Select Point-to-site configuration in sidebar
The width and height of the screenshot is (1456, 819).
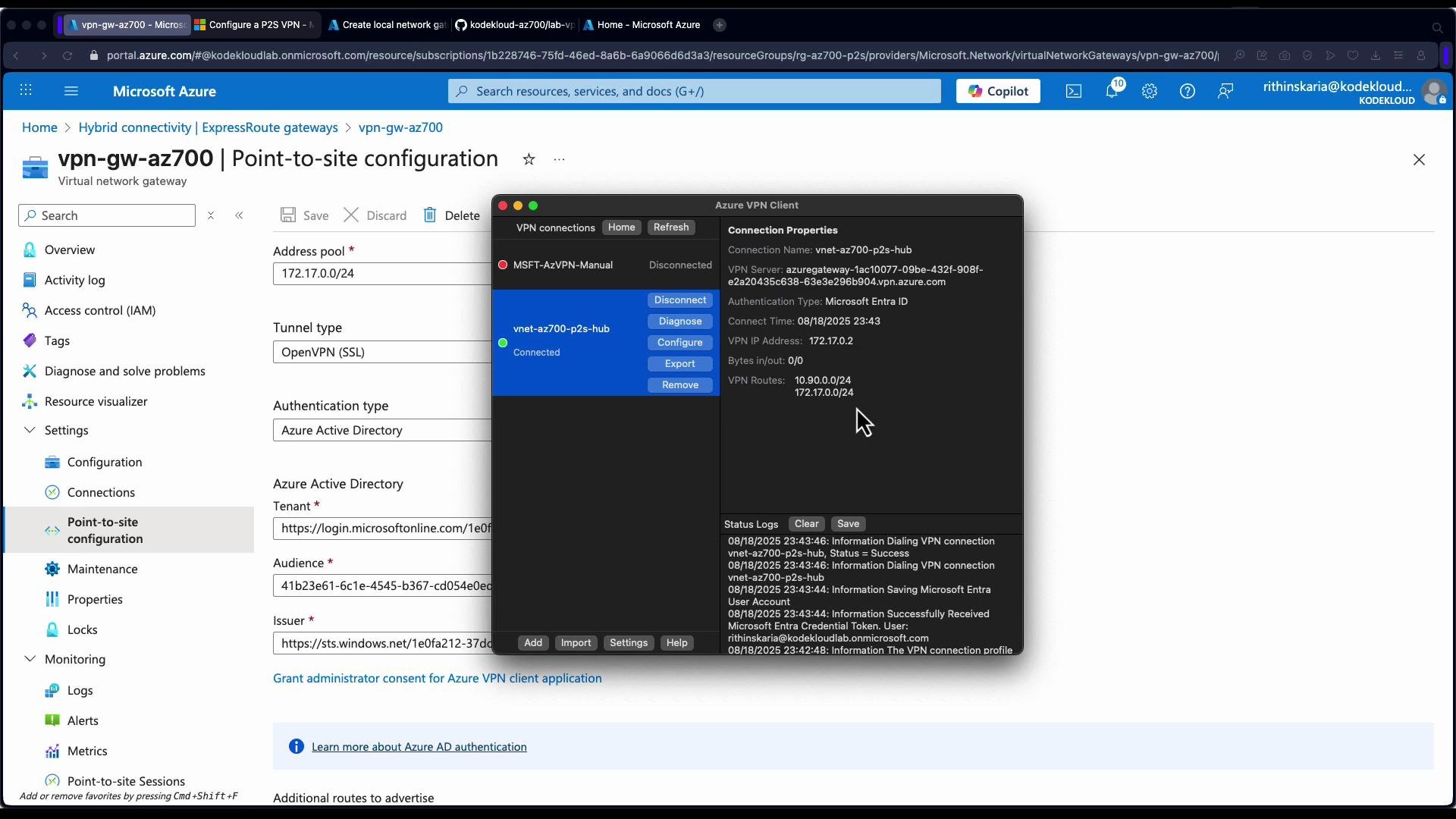pos(129,530)
